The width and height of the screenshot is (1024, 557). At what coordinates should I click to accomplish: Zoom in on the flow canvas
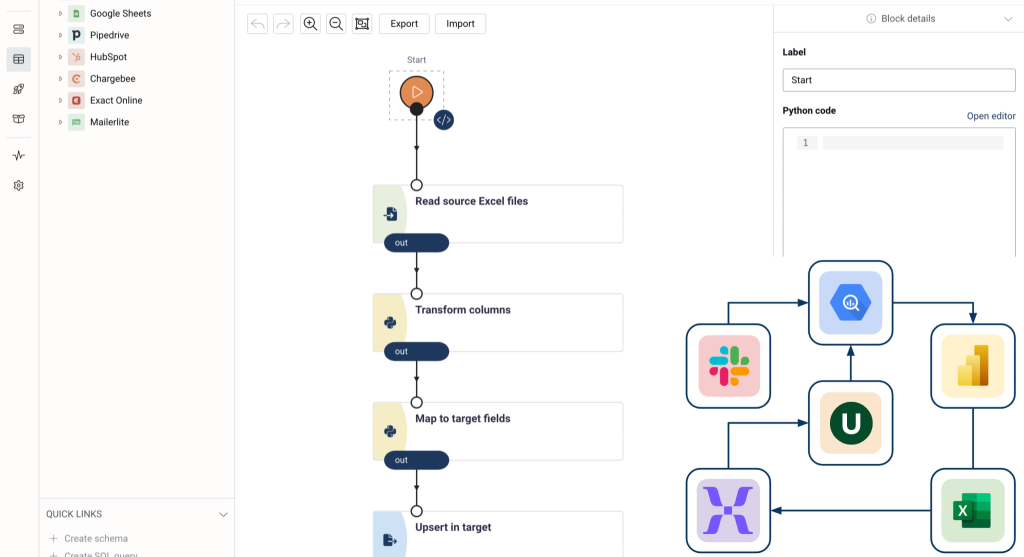[x=310, y=24]
